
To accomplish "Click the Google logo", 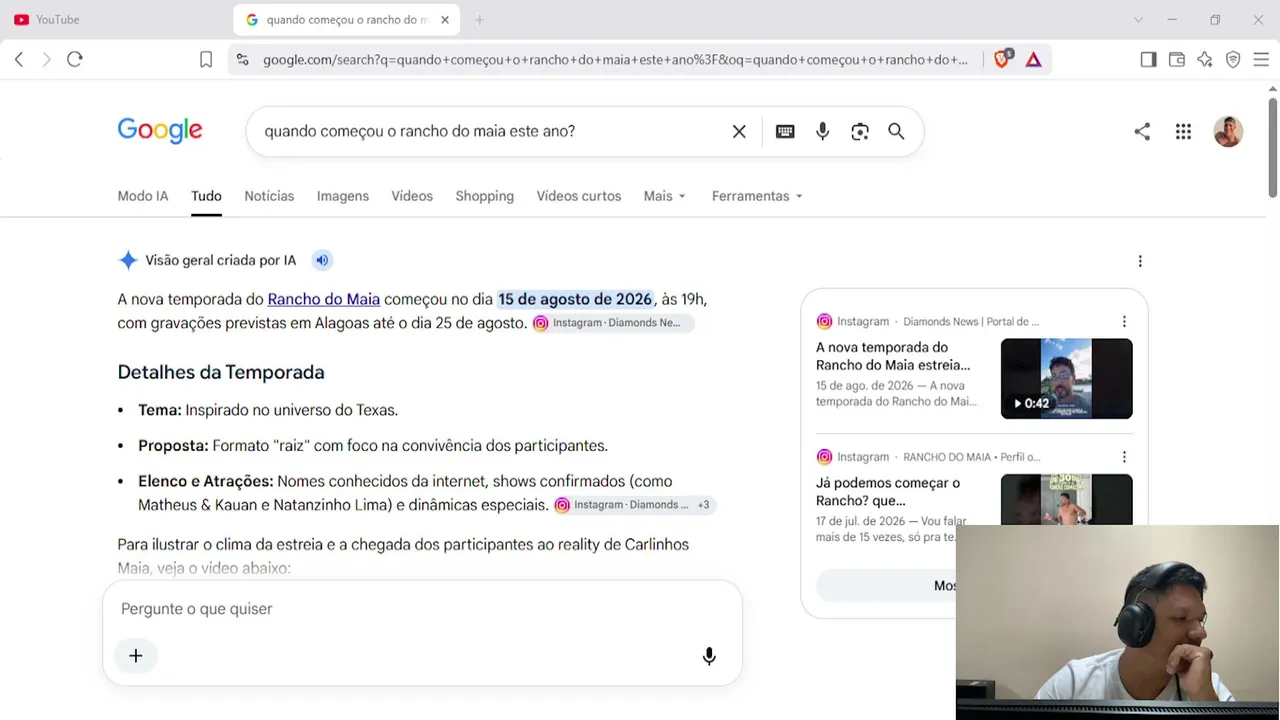I will [160, 130].
